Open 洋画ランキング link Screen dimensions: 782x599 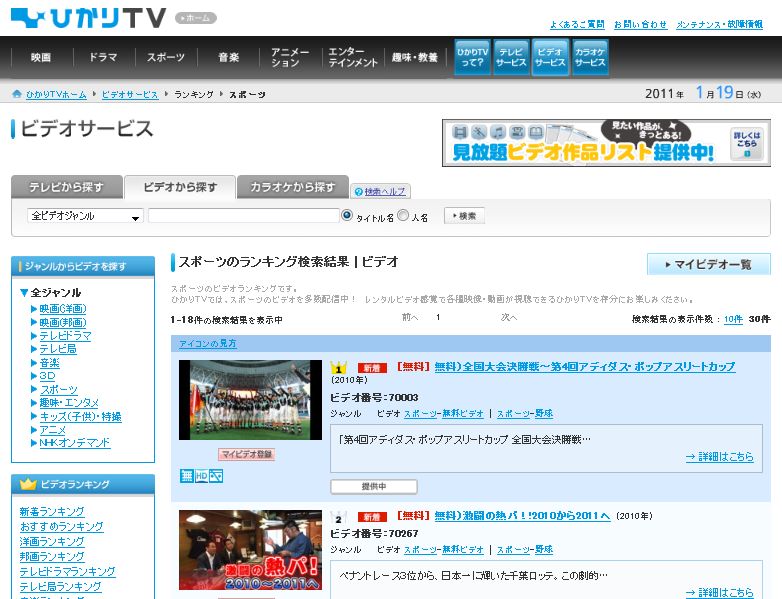pyautogui.click(x=52, y=542)
